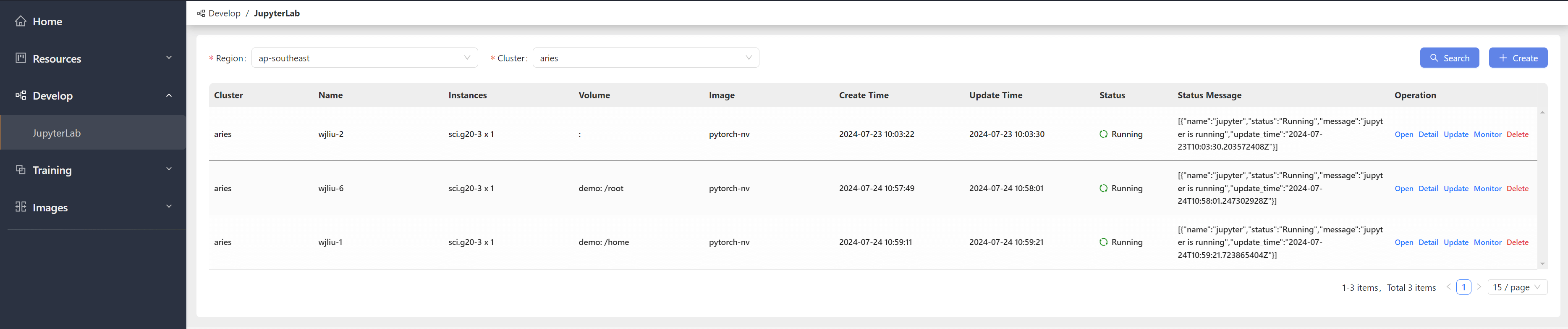
Task: Open the wjliu-1 notebook
Action: (x=1404, y=242)
